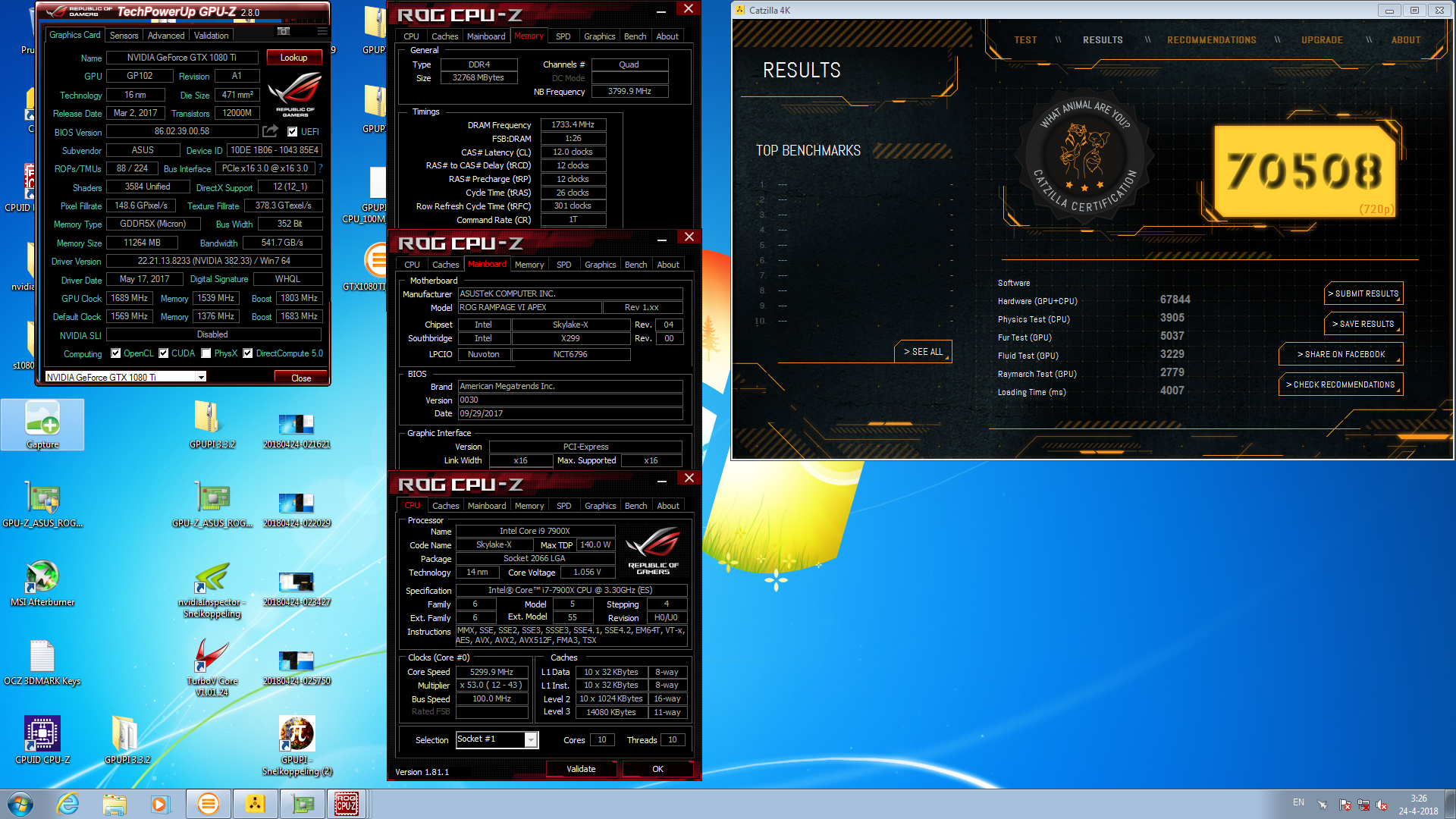
Task: Open the GPU-Z hamburger menu icon
Action: point(322,32)
